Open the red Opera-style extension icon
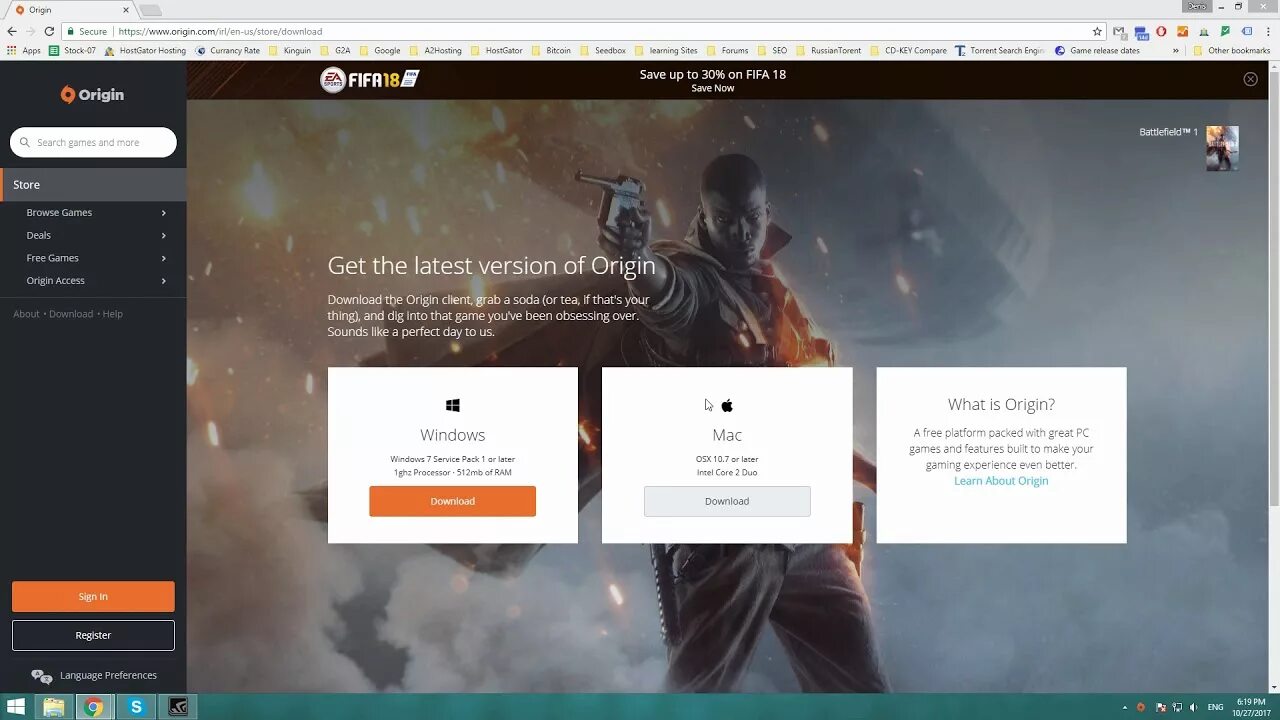This screenshot has width=1280, height=720. [x=1161, y=31]
